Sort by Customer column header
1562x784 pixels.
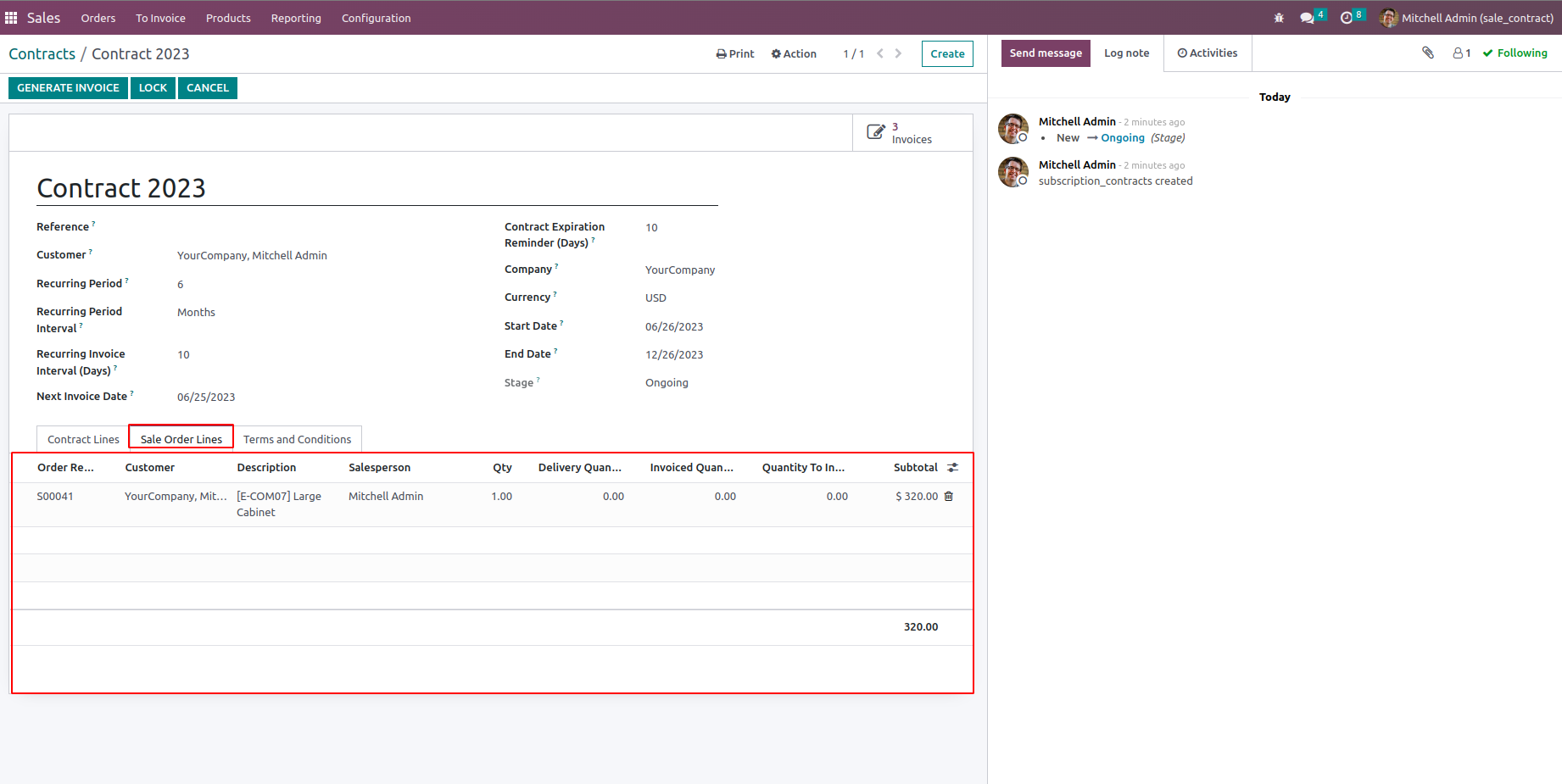[x=150, y=468]
